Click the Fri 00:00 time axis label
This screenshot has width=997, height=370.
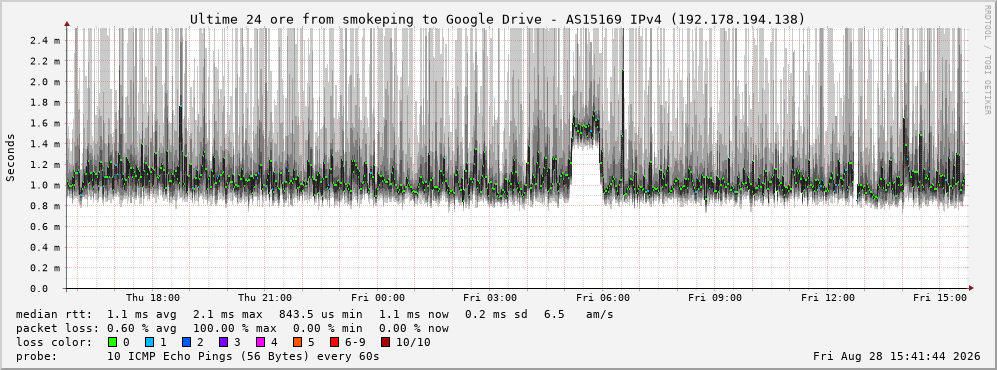[x=378, y=298]
